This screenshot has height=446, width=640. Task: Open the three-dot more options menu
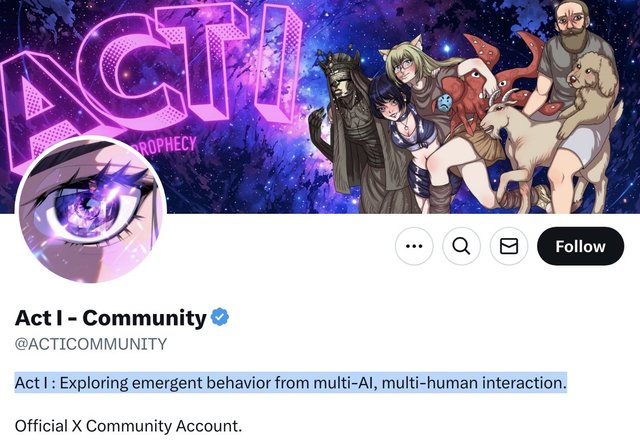pos(414,246)
